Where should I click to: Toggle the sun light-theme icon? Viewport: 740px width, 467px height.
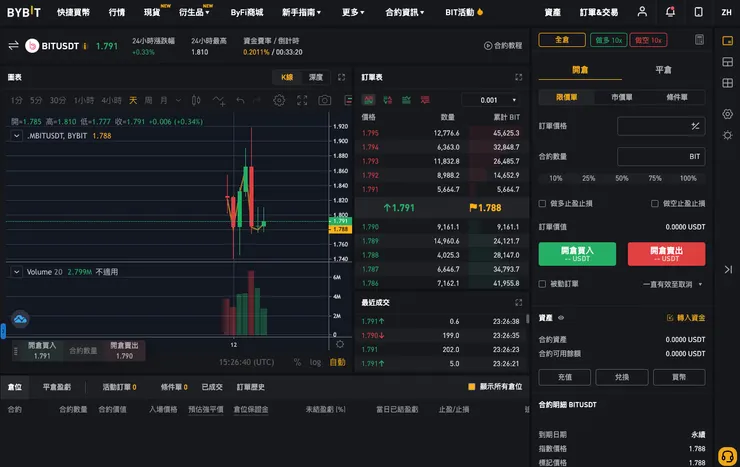point(728,135)
